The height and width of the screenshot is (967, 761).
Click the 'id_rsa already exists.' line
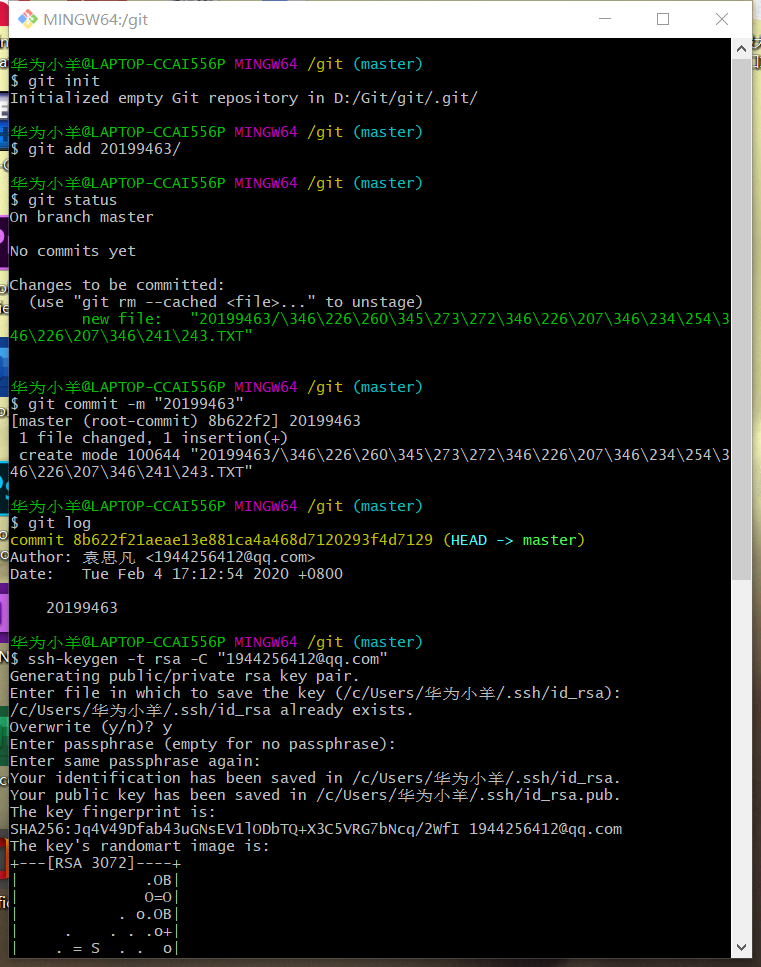tap(212, 710)
